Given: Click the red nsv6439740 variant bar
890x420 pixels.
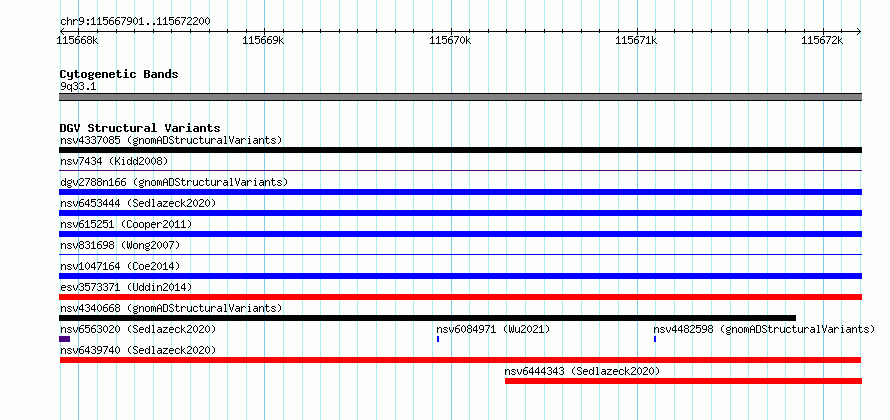Looking at the screenshot, I should pyautogui.click(x=460, y=360).
